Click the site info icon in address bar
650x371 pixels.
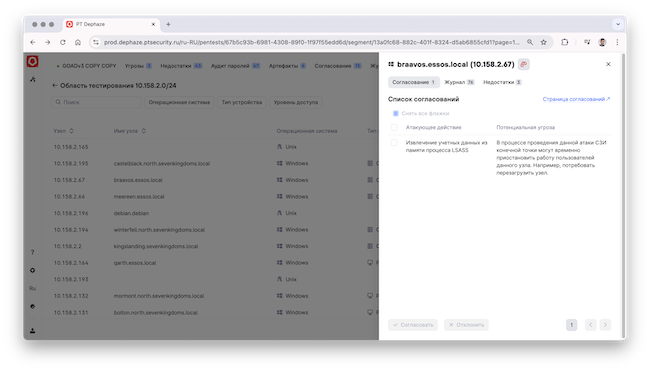pos(96,42)
